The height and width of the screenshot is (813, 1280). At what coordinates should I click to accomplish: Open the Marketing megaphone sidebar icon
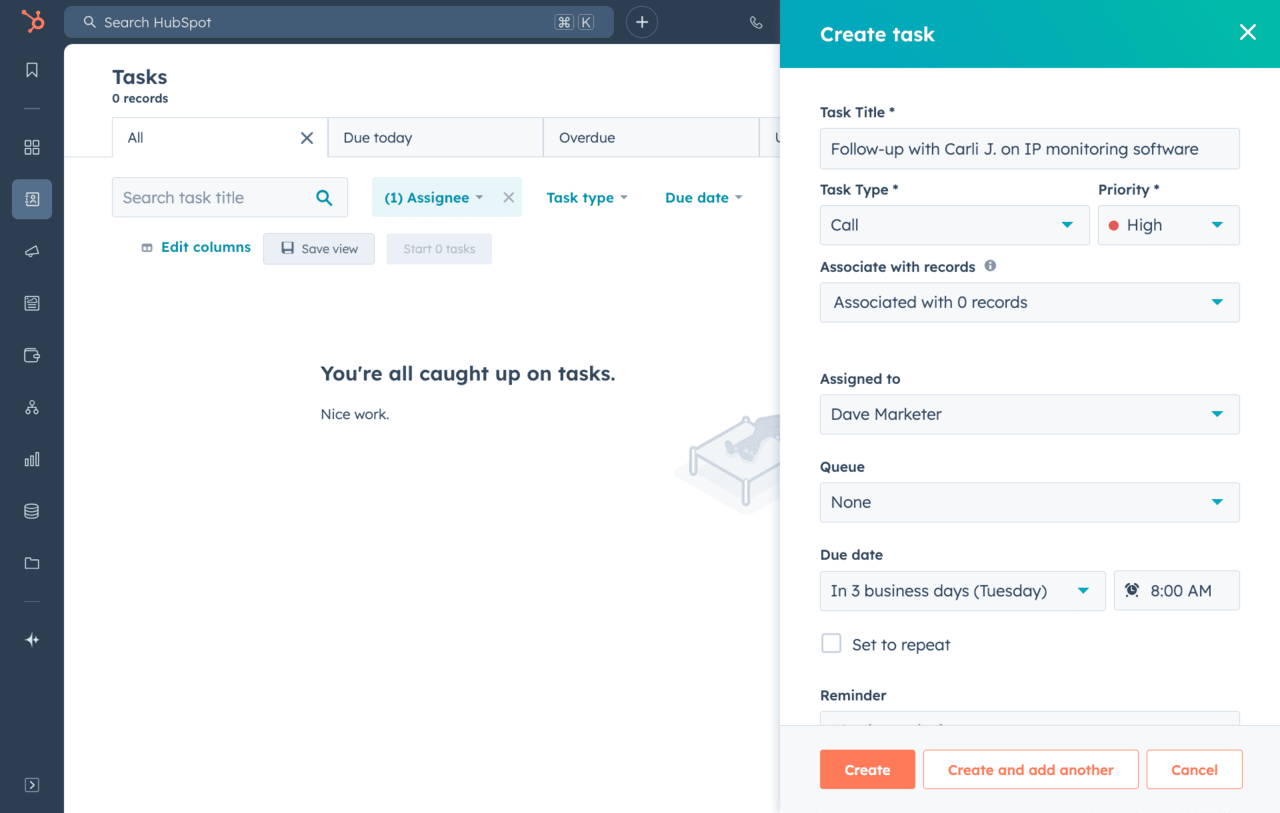32,251
